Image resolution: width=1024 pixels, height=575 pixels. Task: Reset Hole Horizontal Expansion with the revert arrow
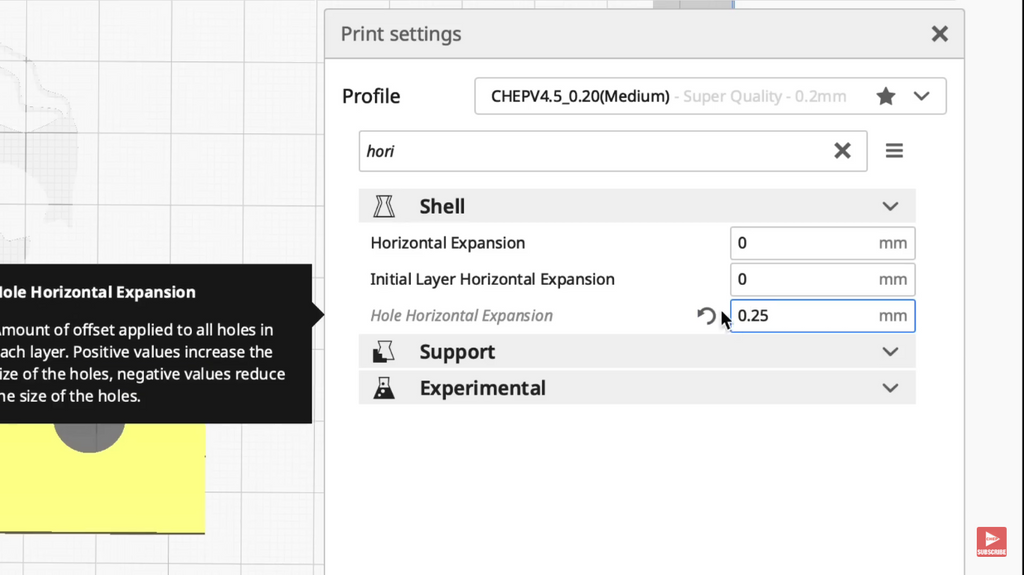click(x=706, y=316)
